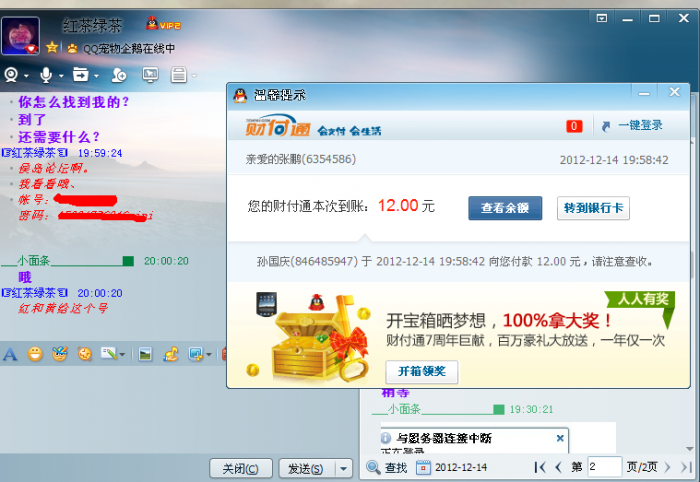
Task: Go to next history page
Action: click(667, 468)
